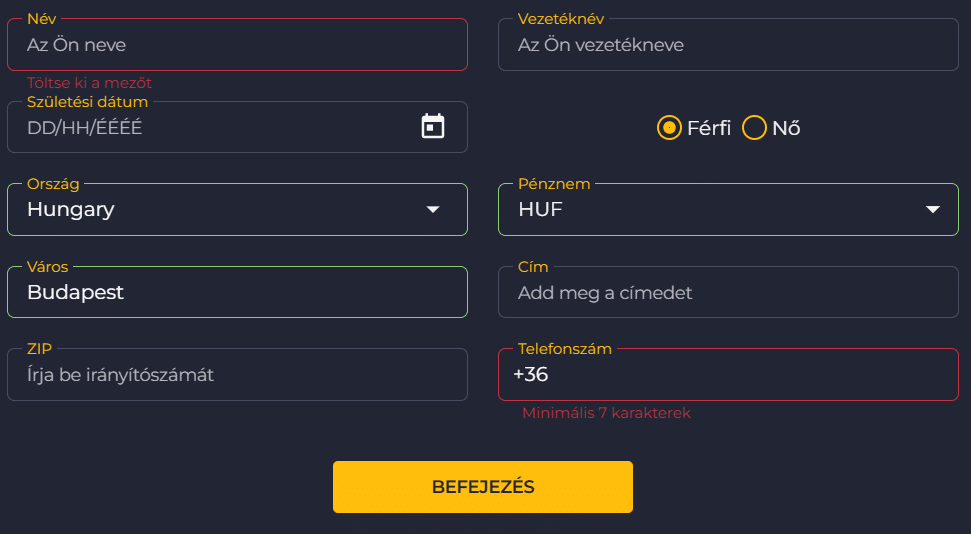Click the +36 phone prefix text

pyautogui.click(x=531, y=375)
